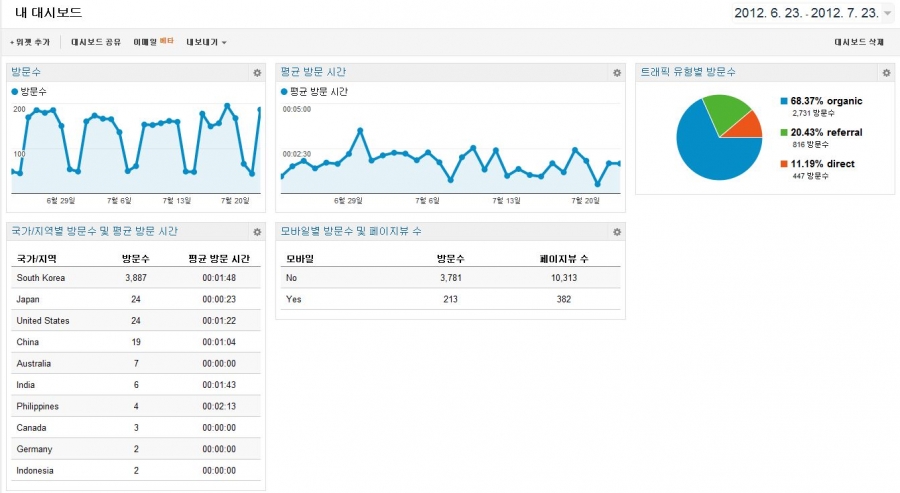The width and height of the screenshot is (900, 493).
Task: Click the blue organic legend swatch
Action: (x=784, y=101)
